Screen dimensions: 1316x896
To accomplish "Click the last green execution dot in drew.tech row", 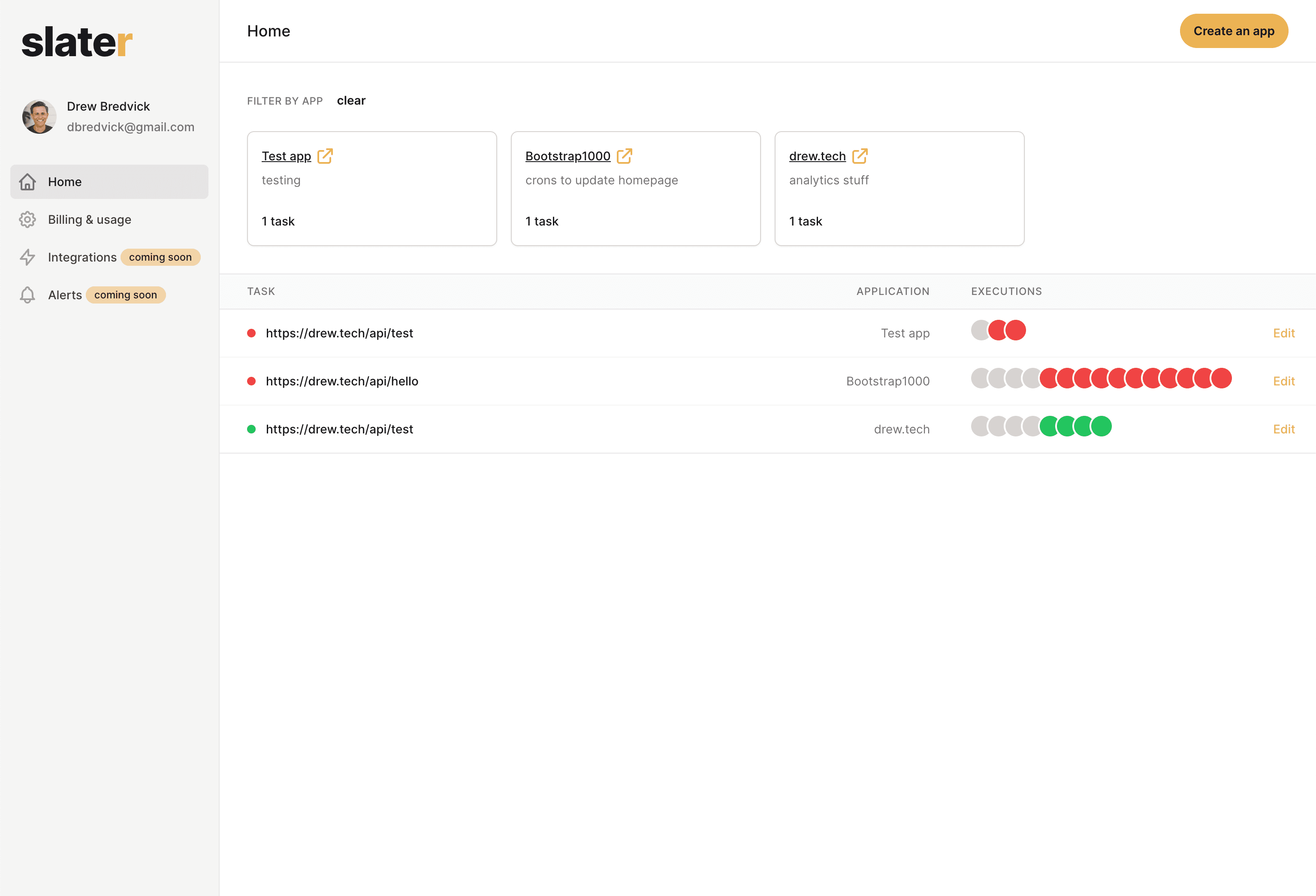I will tap(1102, 426).
